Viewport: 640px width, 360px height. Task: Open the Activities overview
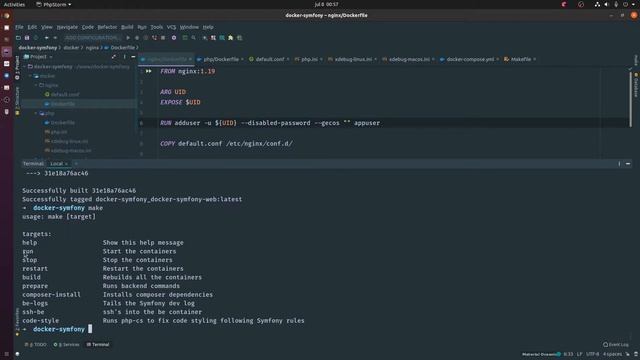click(14, 4)
